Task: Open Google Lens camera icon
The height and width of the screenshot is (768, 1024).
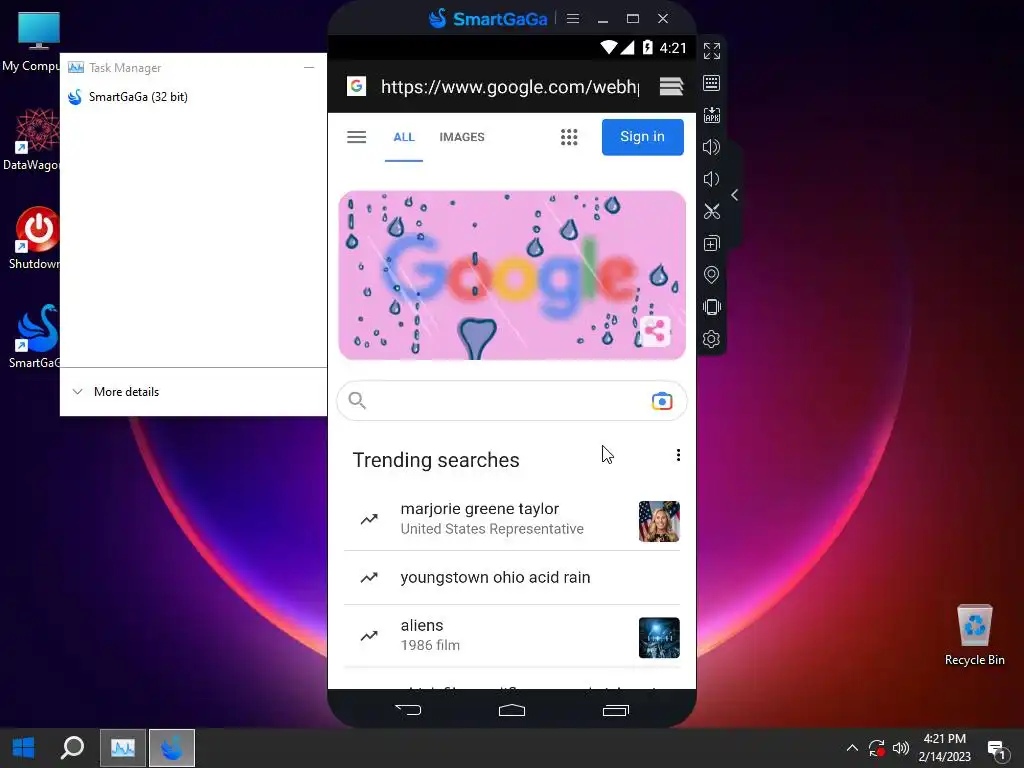Action: [x=662, y=401]
